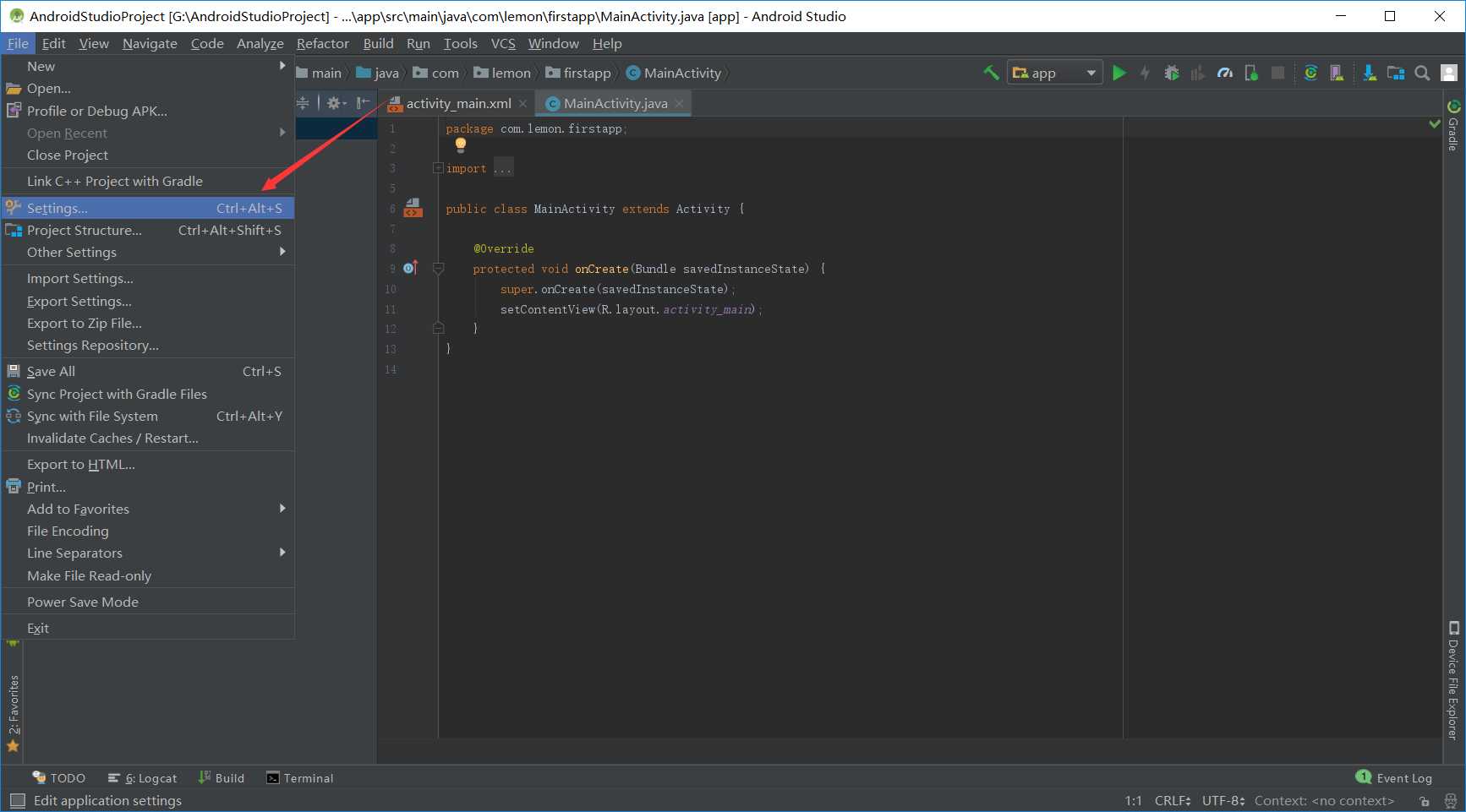Expand the Add to Favorites submenu
The width and height of the screenshot is (1466, 812).
click(x=148, y=509)
